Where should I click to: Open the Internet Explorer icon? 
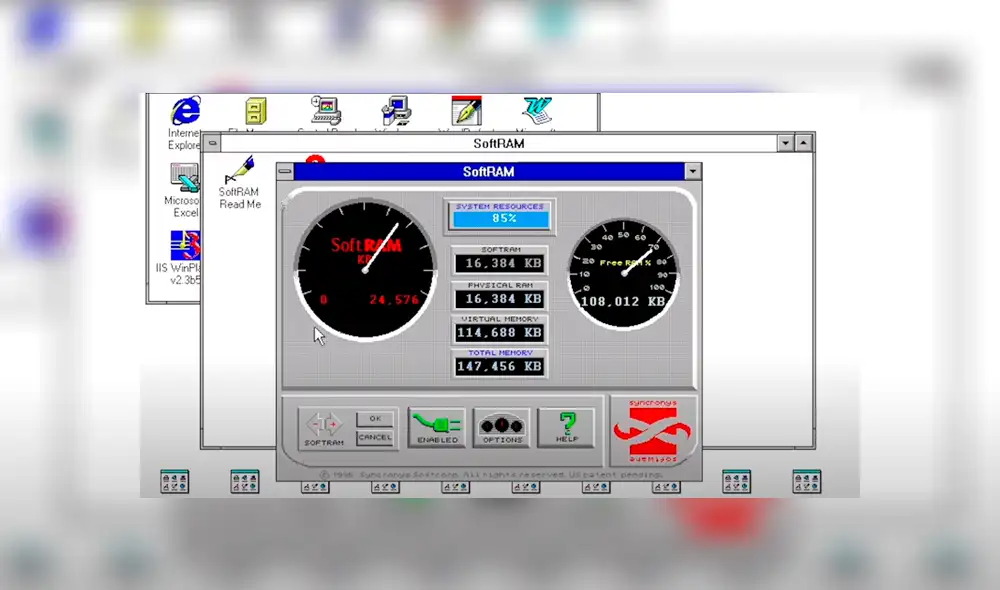(185, 108)
